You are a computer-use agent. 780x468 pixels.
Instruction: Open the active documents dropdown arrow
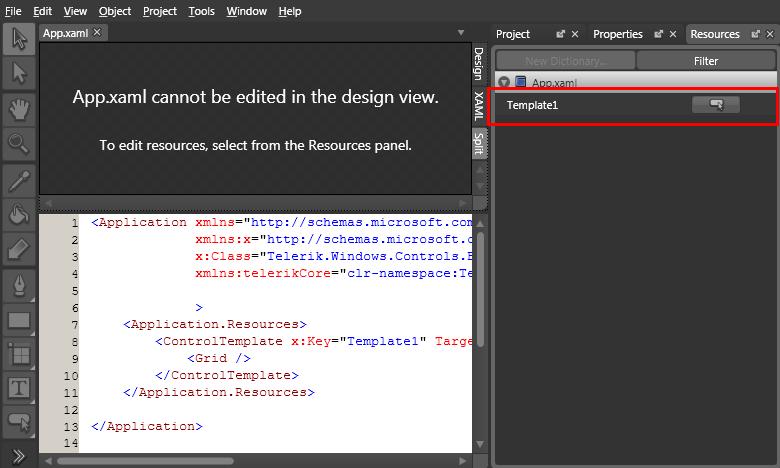coord(461,33)
